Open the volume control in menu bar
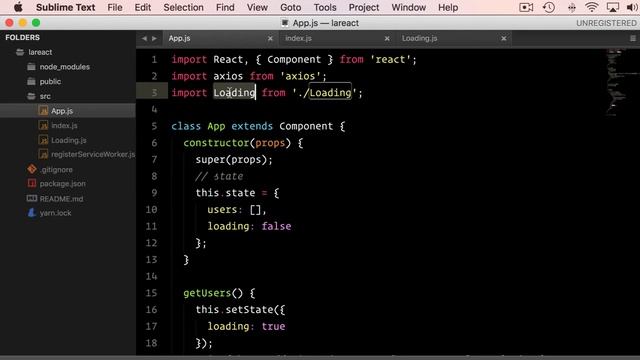The height and width of the screenshot is (360, 640). [x=632, y=7]
